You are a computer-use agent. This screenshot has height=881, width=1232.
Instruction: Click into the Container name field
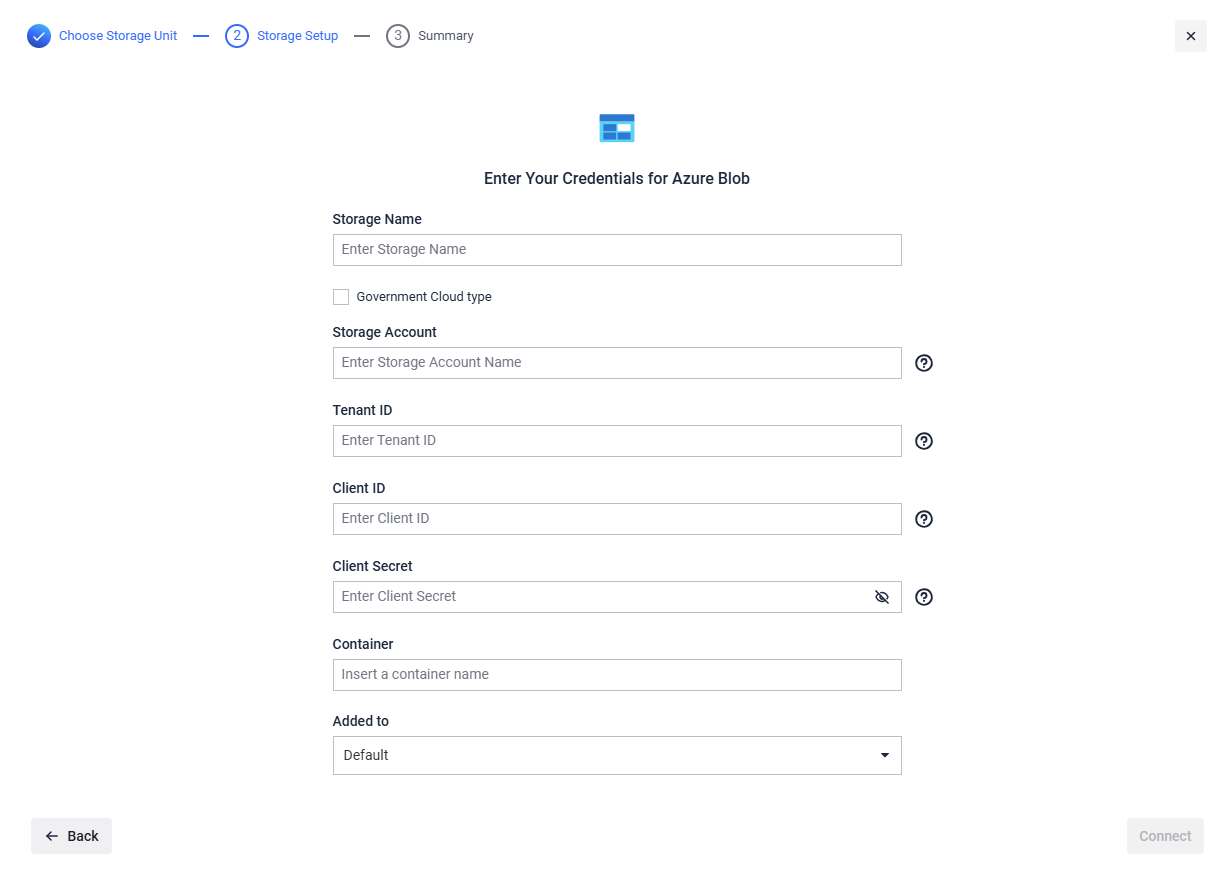point(617,675)
